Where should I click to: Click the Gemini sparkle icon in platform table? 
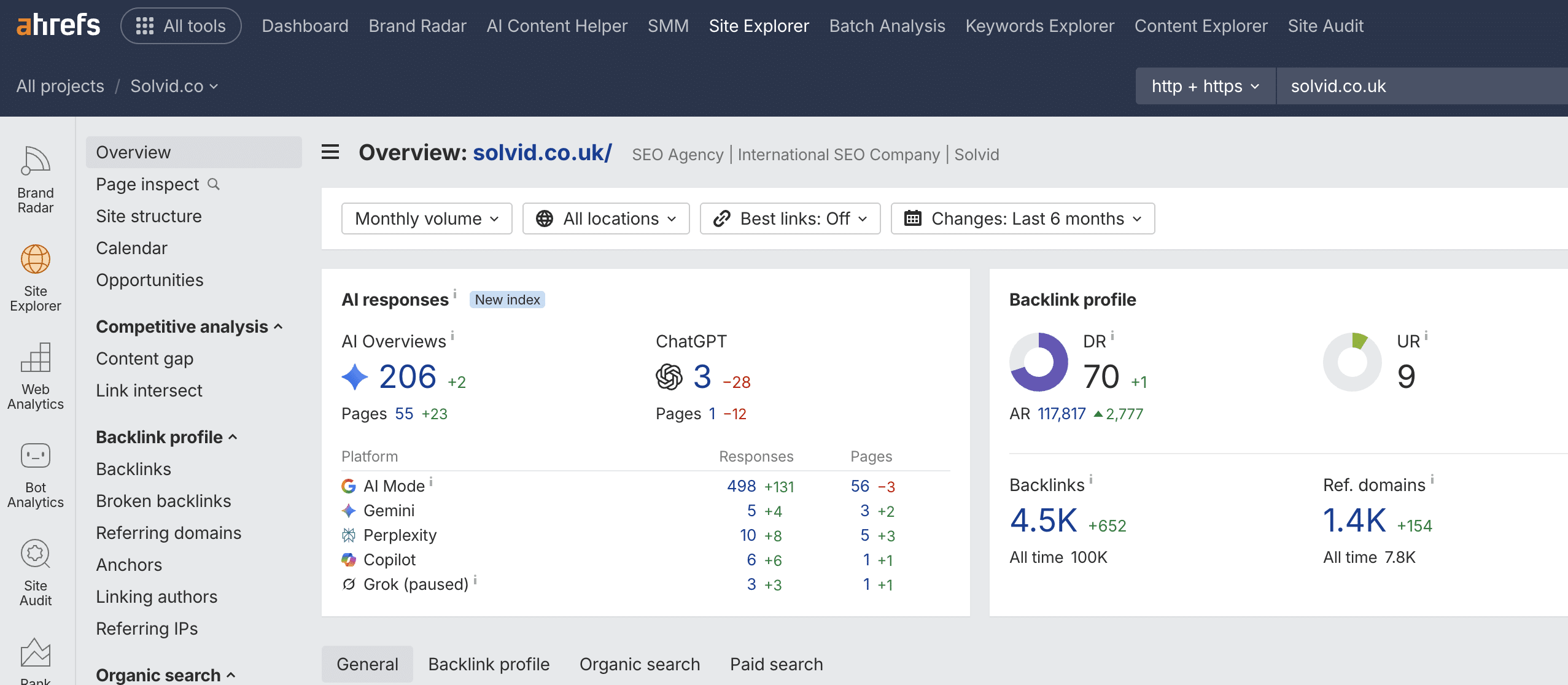pos(349,511)
